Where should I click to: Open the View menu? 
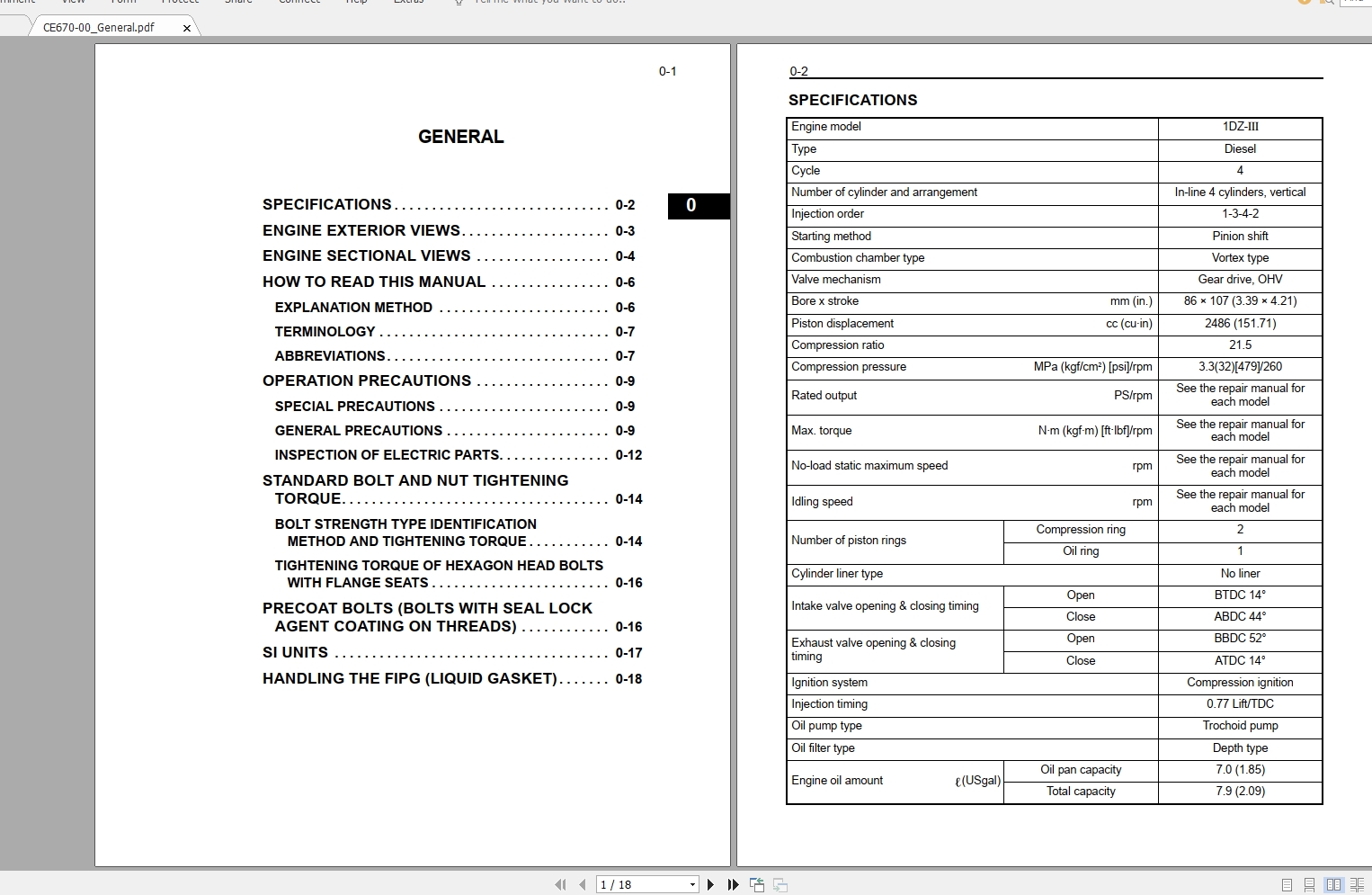pyautogui.click(x=73, y=3)
